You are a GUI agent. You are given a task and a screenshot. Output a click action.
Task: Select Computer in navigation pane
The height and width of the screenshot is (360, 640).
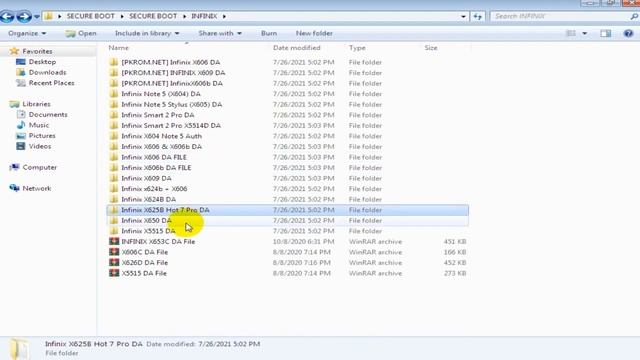(40, 167)
